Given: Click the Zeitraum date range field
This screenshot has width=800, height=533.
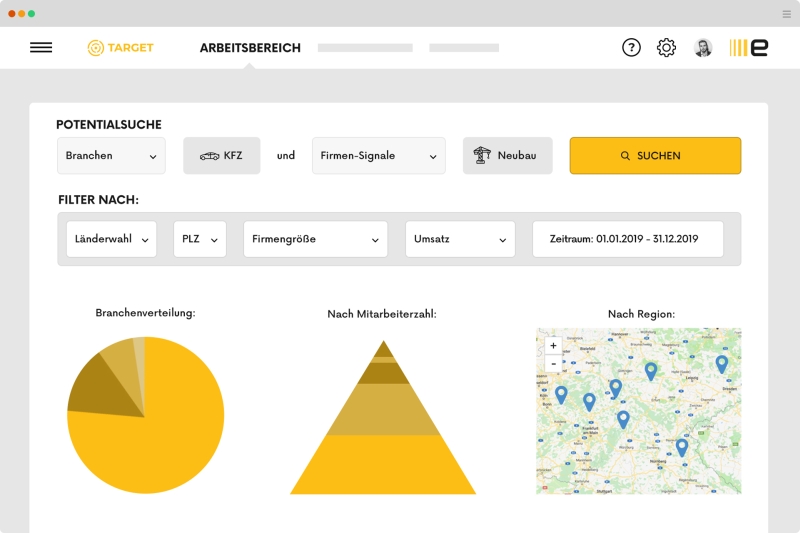Looking at the screenshot, I should pos(627,240).
